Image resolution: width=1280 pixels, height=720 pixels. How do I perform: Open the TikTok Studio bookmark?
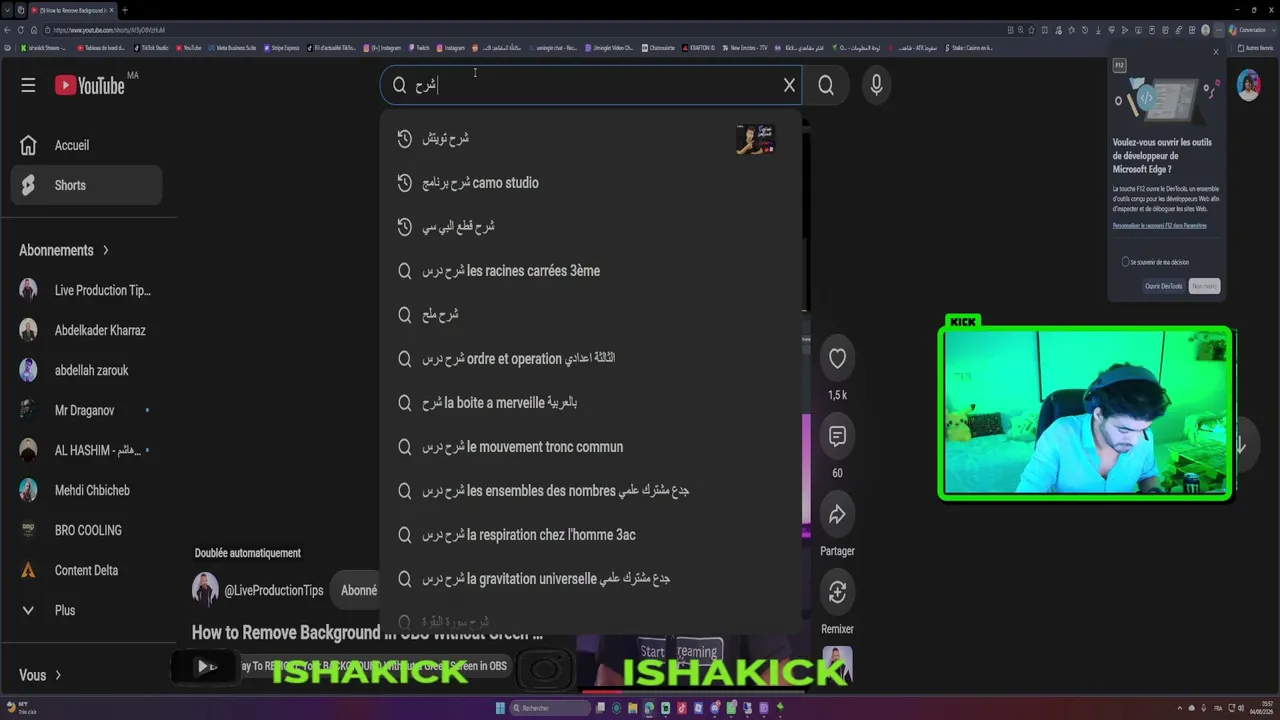click(x=150, y=47)
